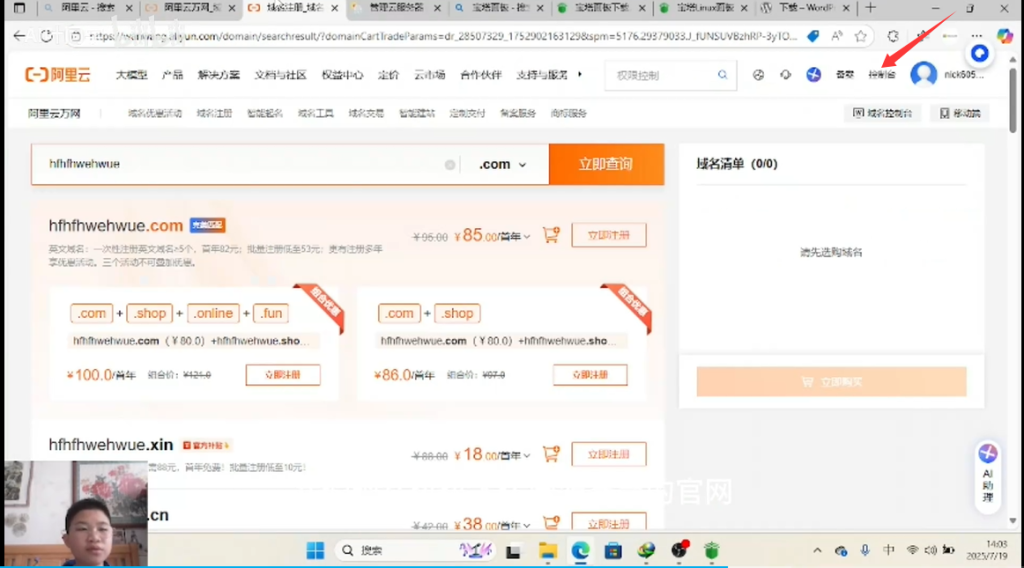Click the page vertical scrollbar
This screenshot has height=568, width=1024.
(1013, 102)
